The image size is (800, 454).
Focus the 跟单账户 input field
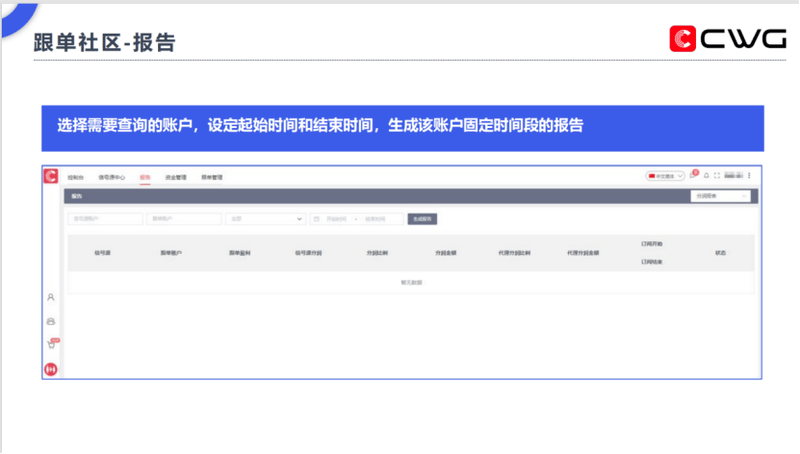(x=184, y=219)
